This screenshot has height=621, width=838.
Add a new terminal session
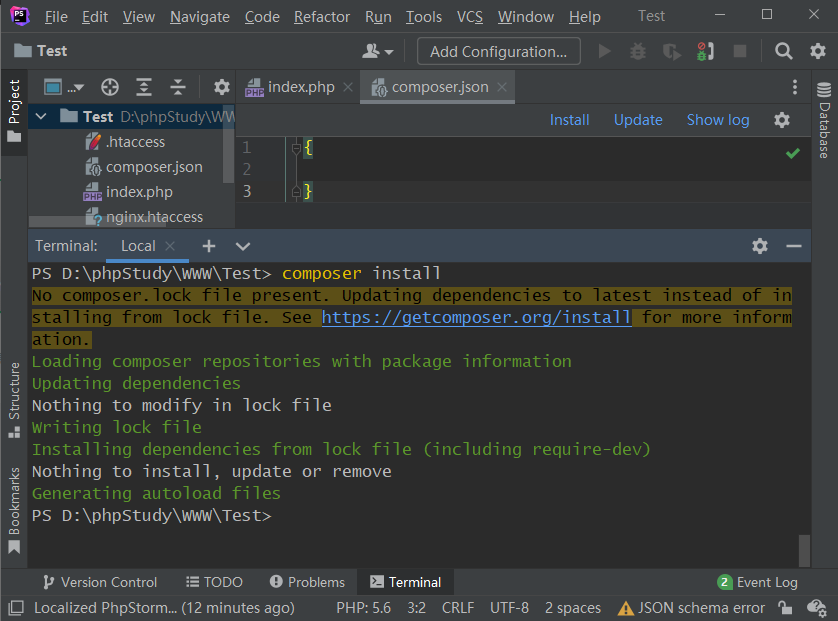point(208,246)
